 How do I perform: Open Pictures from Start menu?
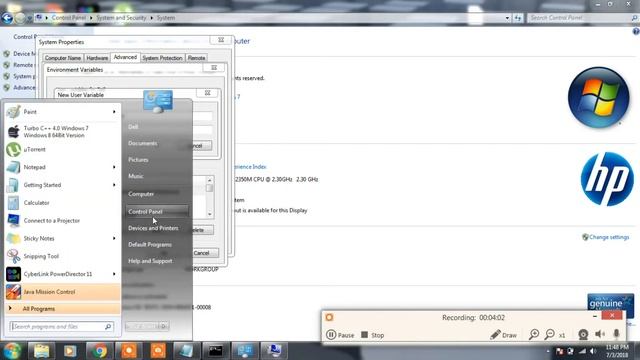point(138,160)
